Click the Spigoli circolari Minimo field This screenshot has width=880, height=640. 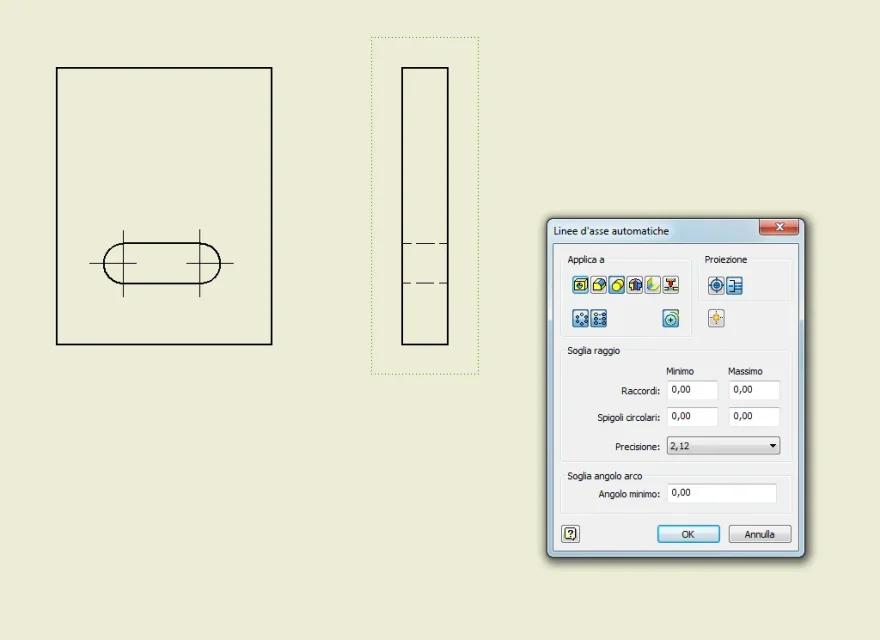(x=692, y=416)
